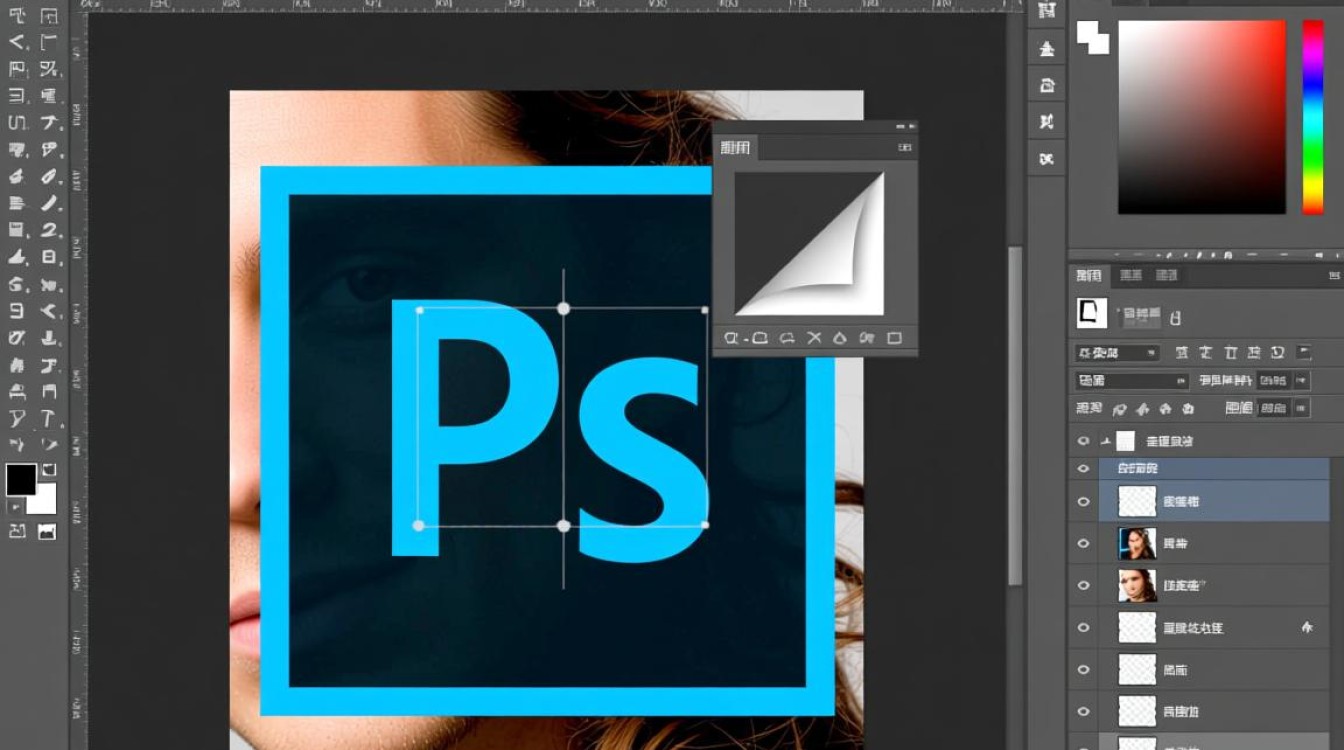This screenshot has height=750, width=1344.
Task: Select the natural-color portrait layer thumbnail
Action: click(1137, 585)
